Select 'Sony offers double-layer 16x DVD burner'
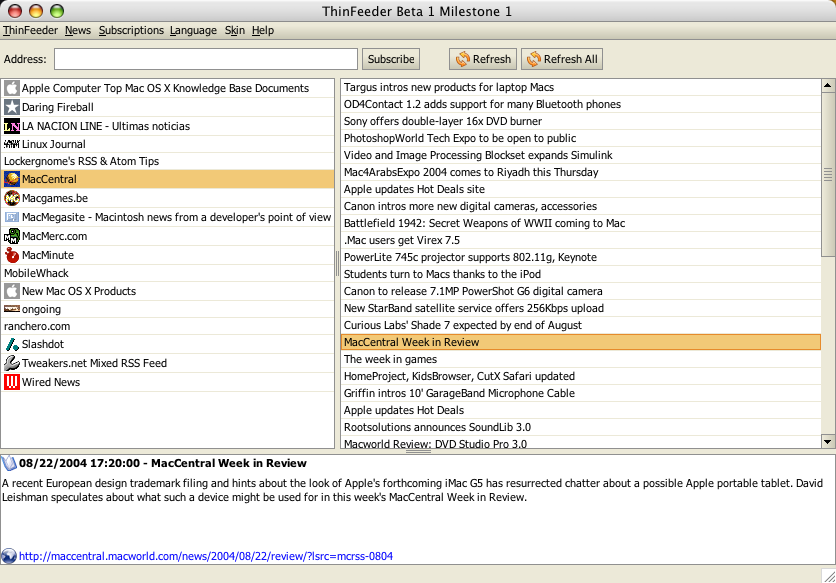This screenshot has height=583, width=836. 581,122
